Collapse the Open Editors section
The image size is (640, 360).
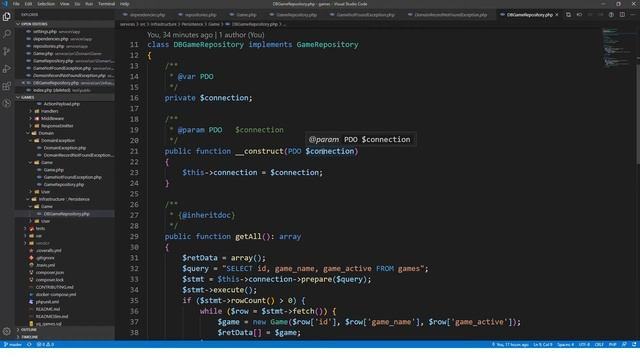coord(18,24)
